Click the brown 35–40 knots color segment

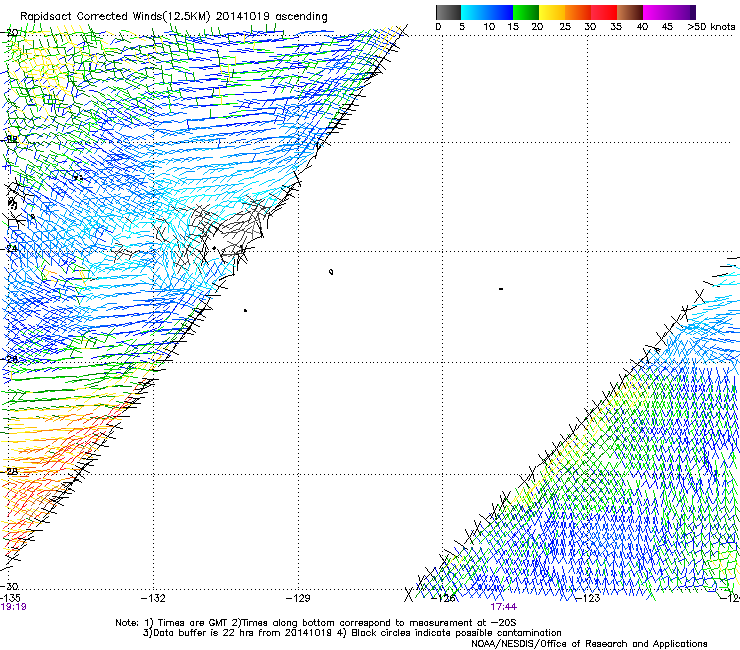pos(630,12)
